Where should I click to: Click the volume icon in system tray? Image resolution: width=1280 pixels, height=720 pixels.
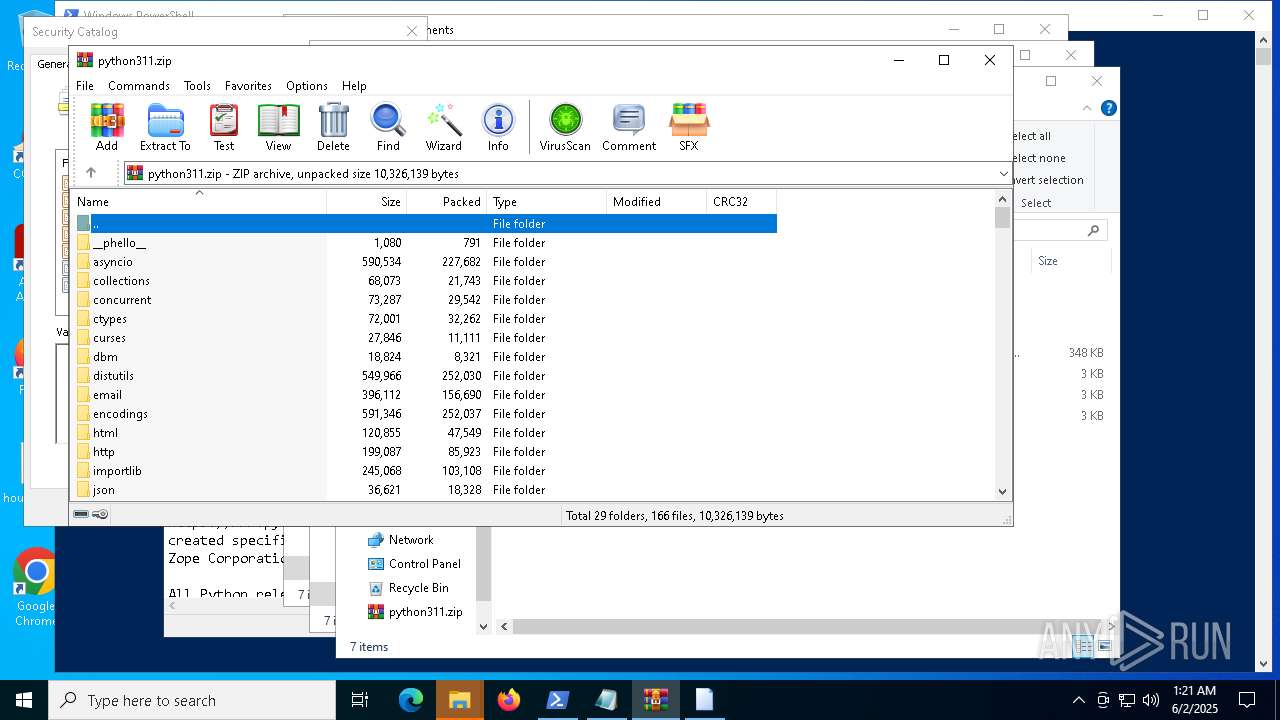click(1151, 700)
